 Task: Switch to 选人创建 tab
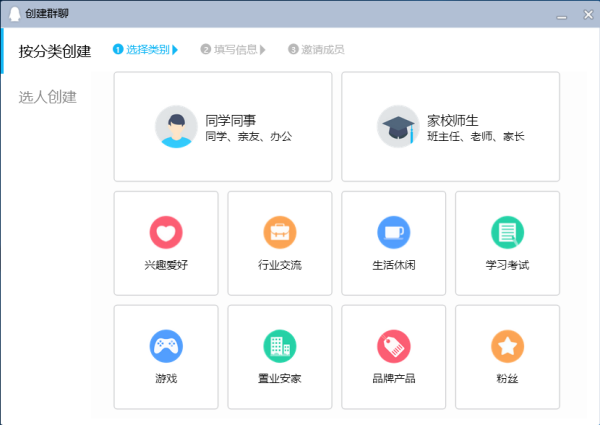48,97
